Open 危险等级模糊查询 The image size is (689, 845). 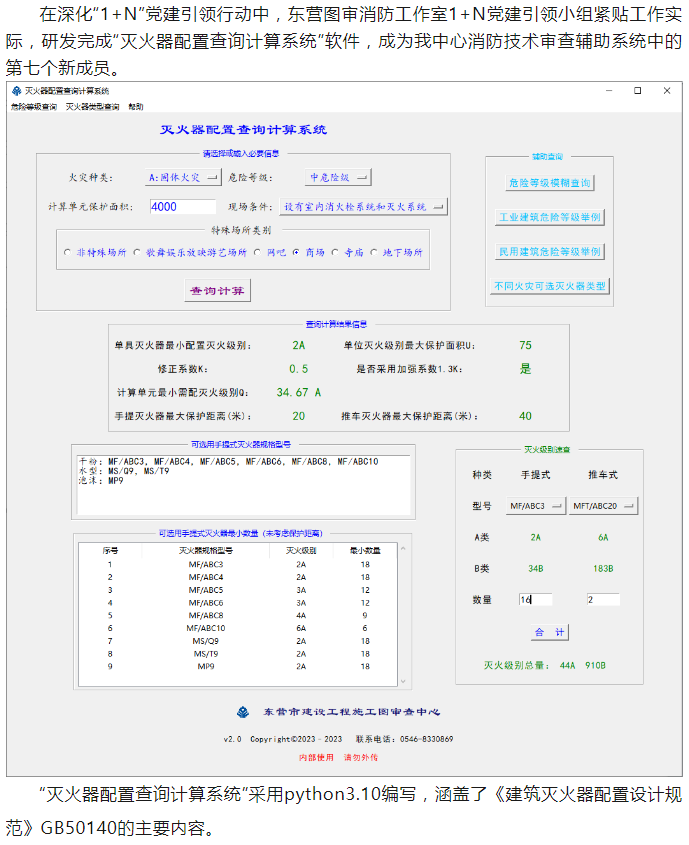549,183
